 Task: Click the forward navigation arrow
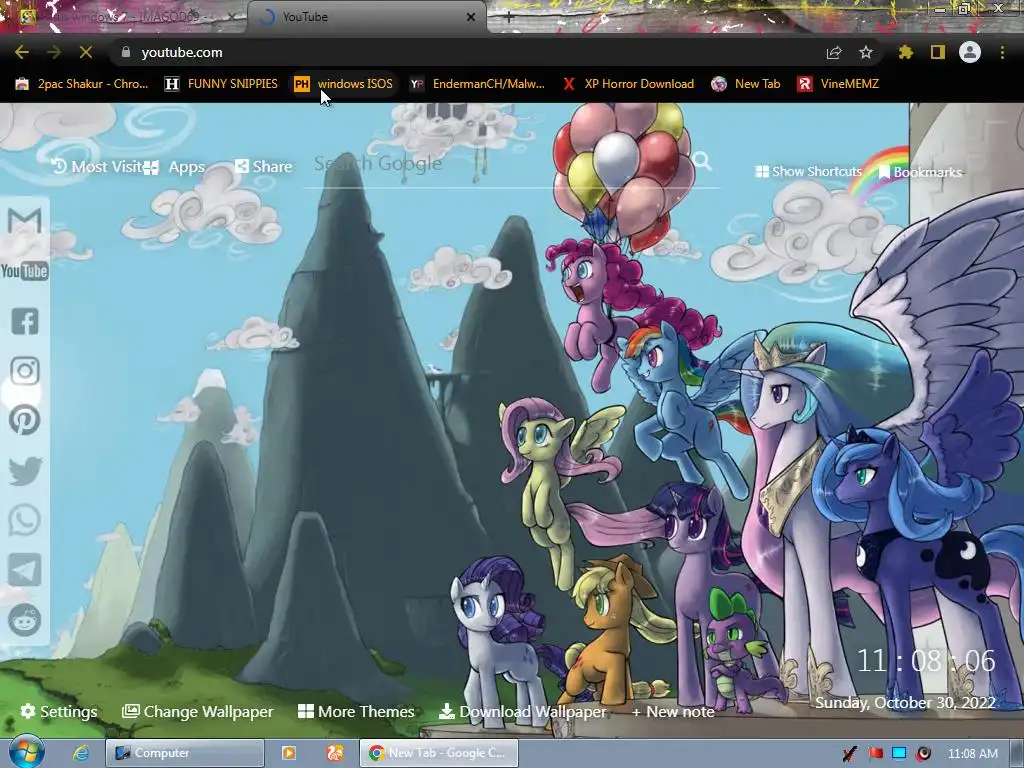(x=54, y=52)
